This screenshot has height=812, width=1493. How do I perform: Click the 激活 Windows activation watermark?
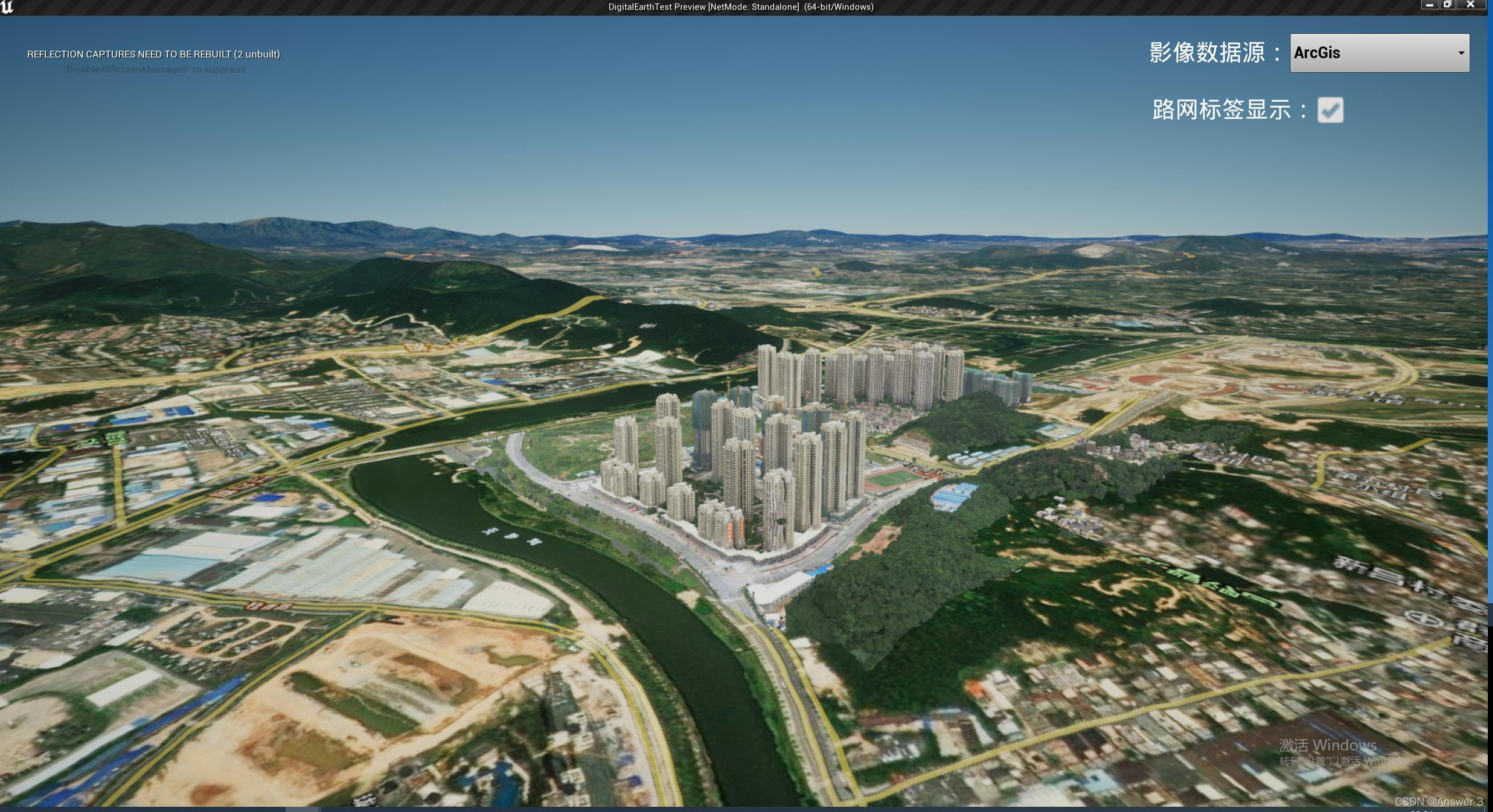coord(1327,745)
